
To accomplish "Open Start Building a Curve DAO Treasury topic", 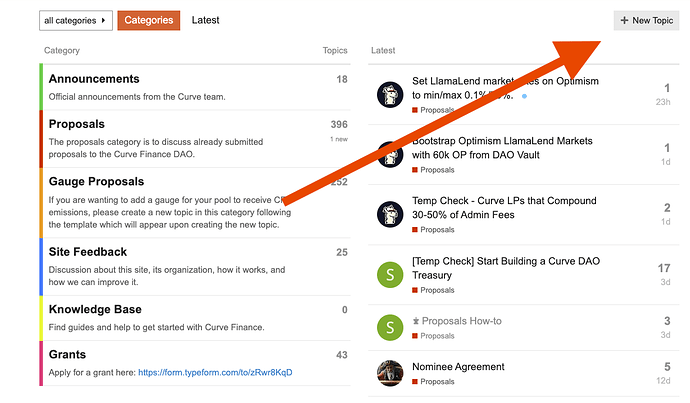I will click(x=506, y=268).
